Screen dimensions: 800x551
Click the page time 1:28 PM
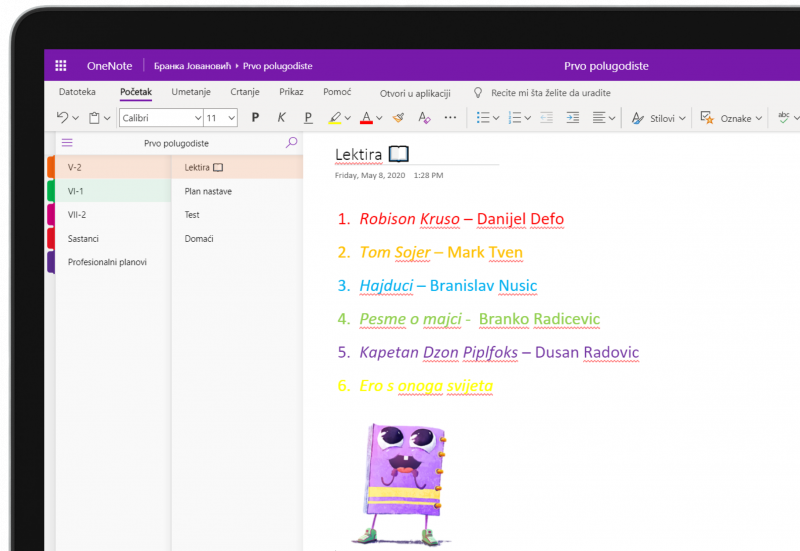coord(429,175)
